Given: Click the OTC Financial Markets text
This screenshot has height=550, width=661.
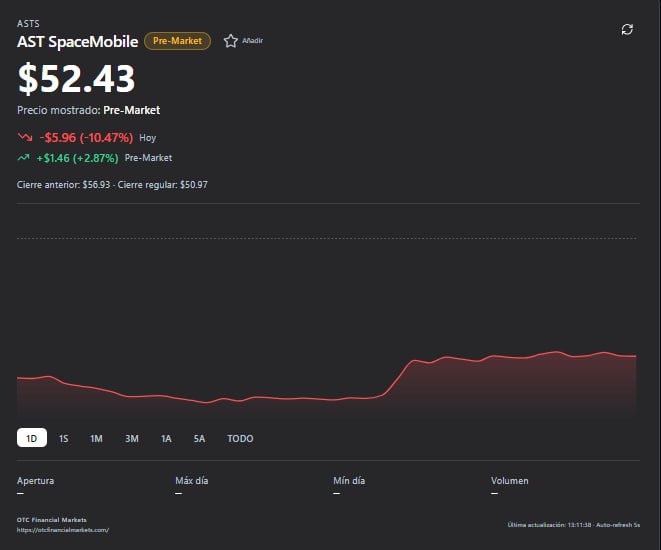Looking at the screenshot, I should click(51, 520).
